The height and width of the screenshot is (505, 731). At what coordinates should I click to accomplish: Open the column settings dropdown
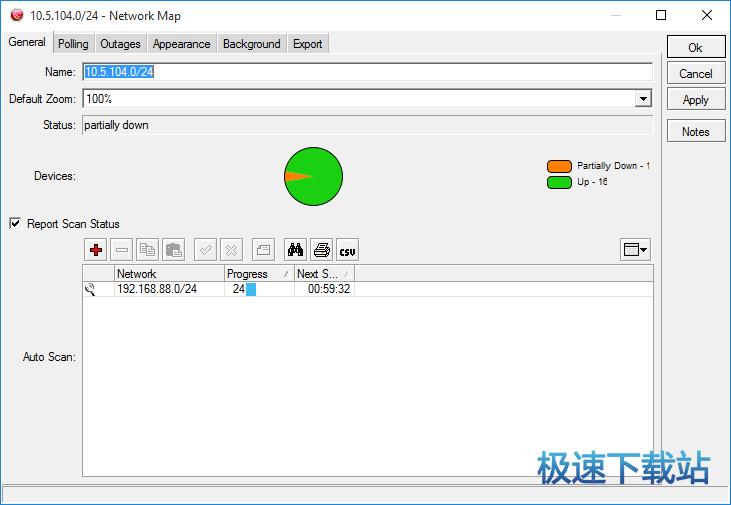pyautogui.click(x=635, y=250)
